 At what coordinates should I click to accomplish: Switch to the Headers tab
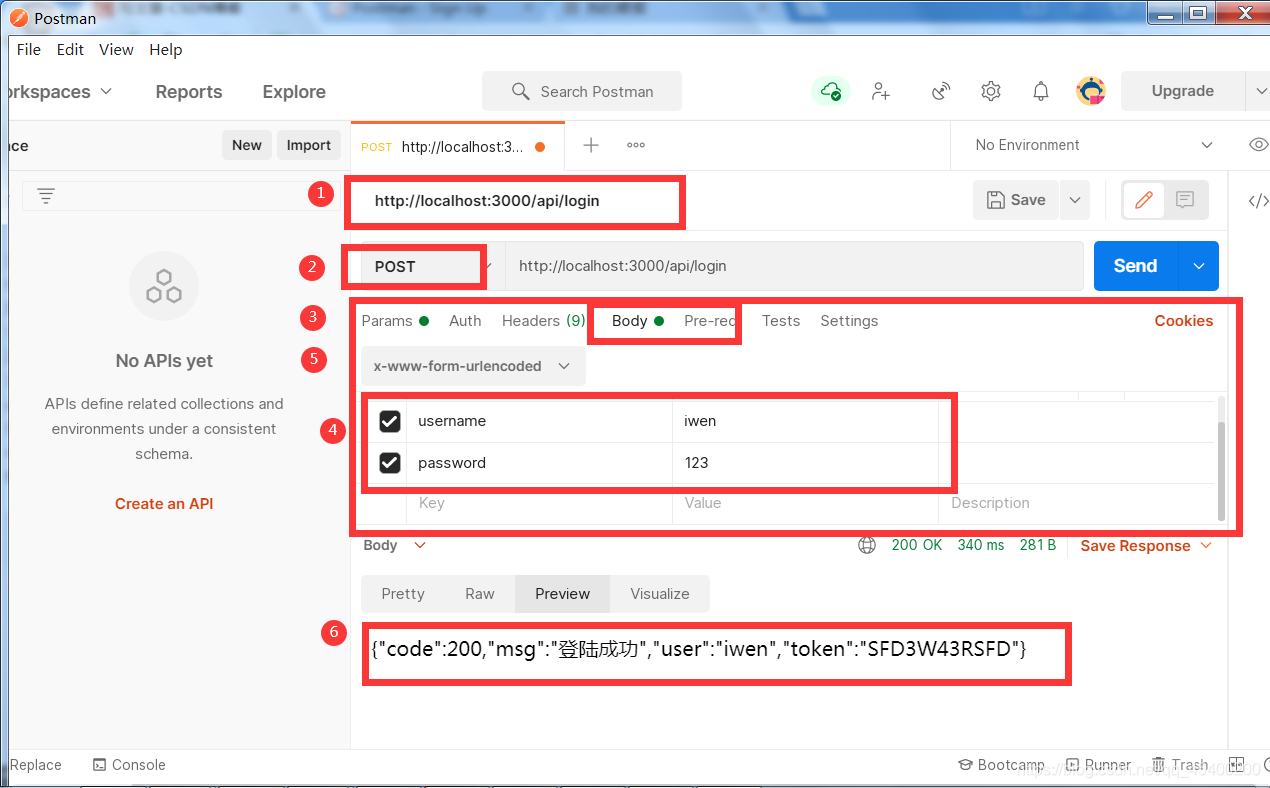[543, 321]
